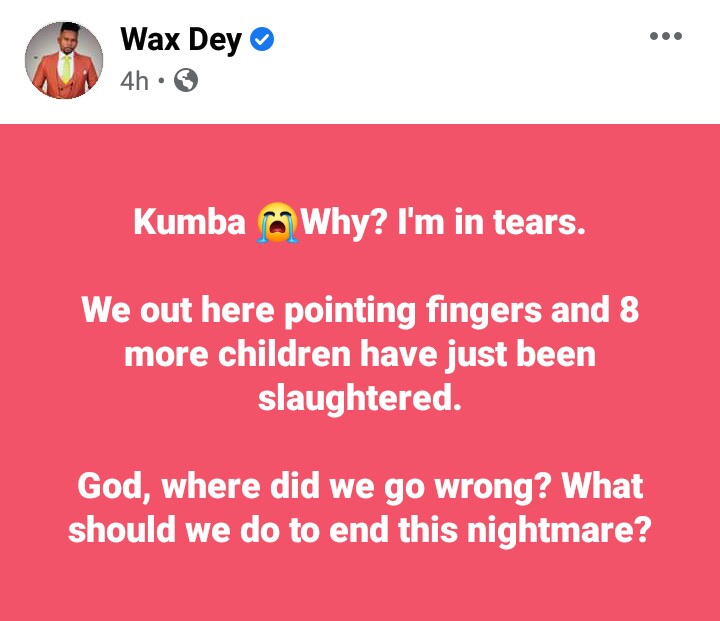Click the empty pink area above the Kumba line
Screen dimensions: 720x621
point(360,163)
